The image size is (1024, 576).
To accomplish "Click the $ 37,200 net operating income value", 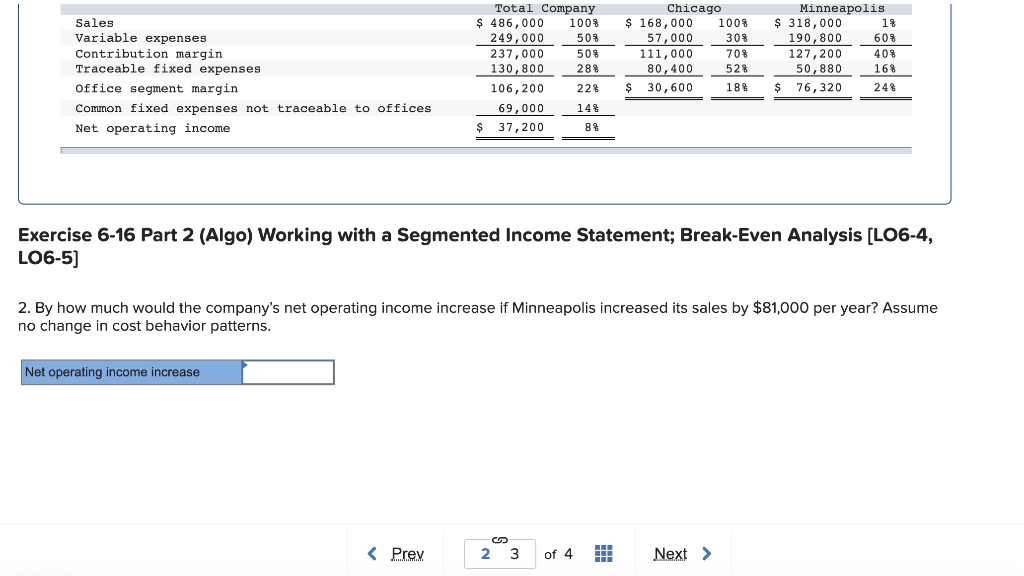I will point(510,127).
